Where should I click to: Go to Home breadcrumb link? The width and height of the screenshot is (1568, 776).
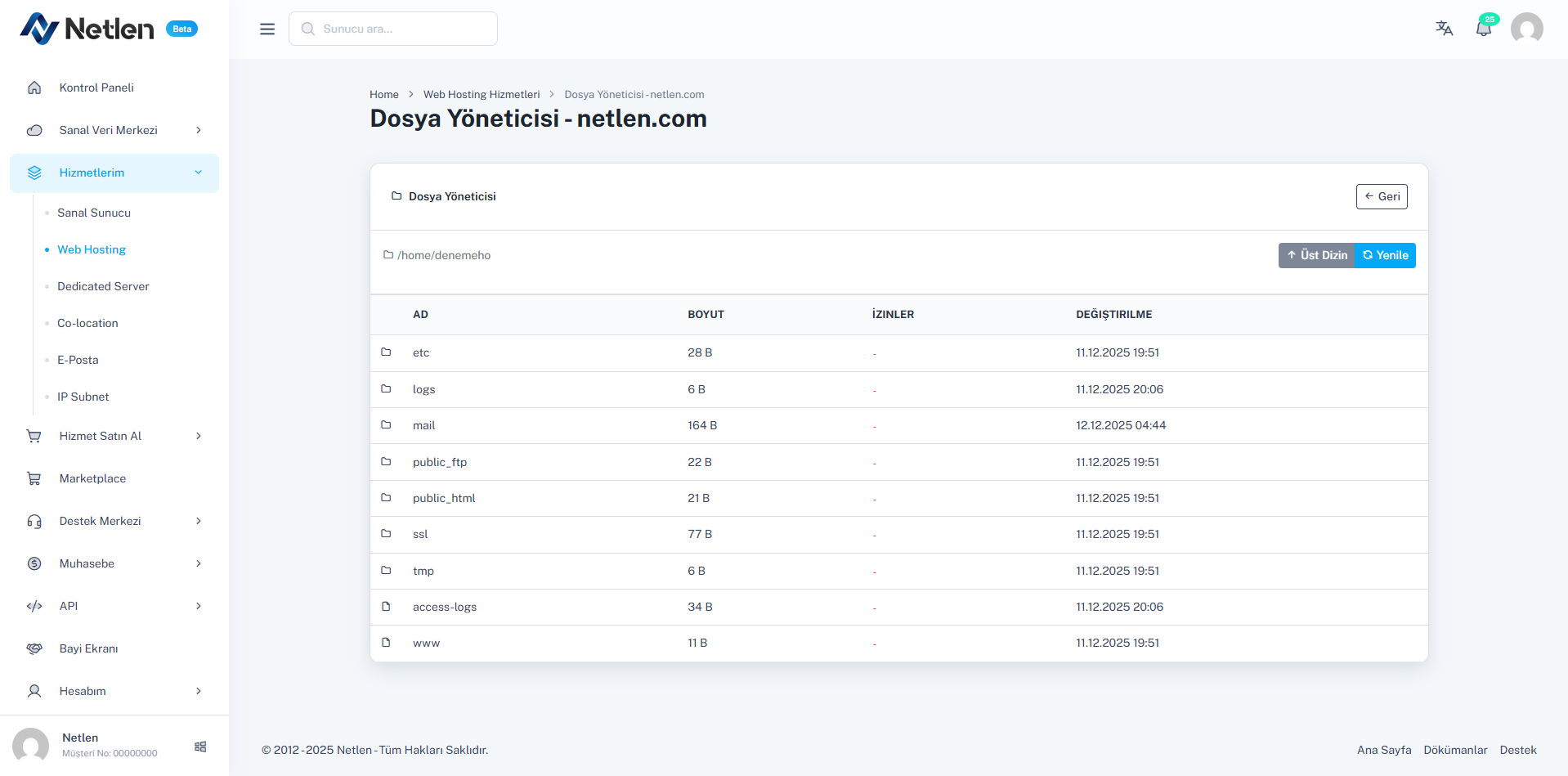[x=384, y=94]
